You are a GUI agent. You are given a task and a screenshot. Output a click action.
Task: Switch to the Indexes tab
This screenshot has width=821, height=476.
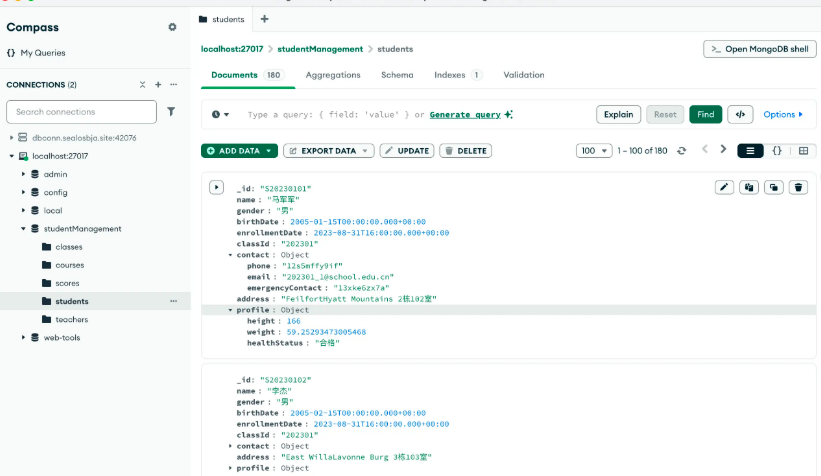coord(457,75)
